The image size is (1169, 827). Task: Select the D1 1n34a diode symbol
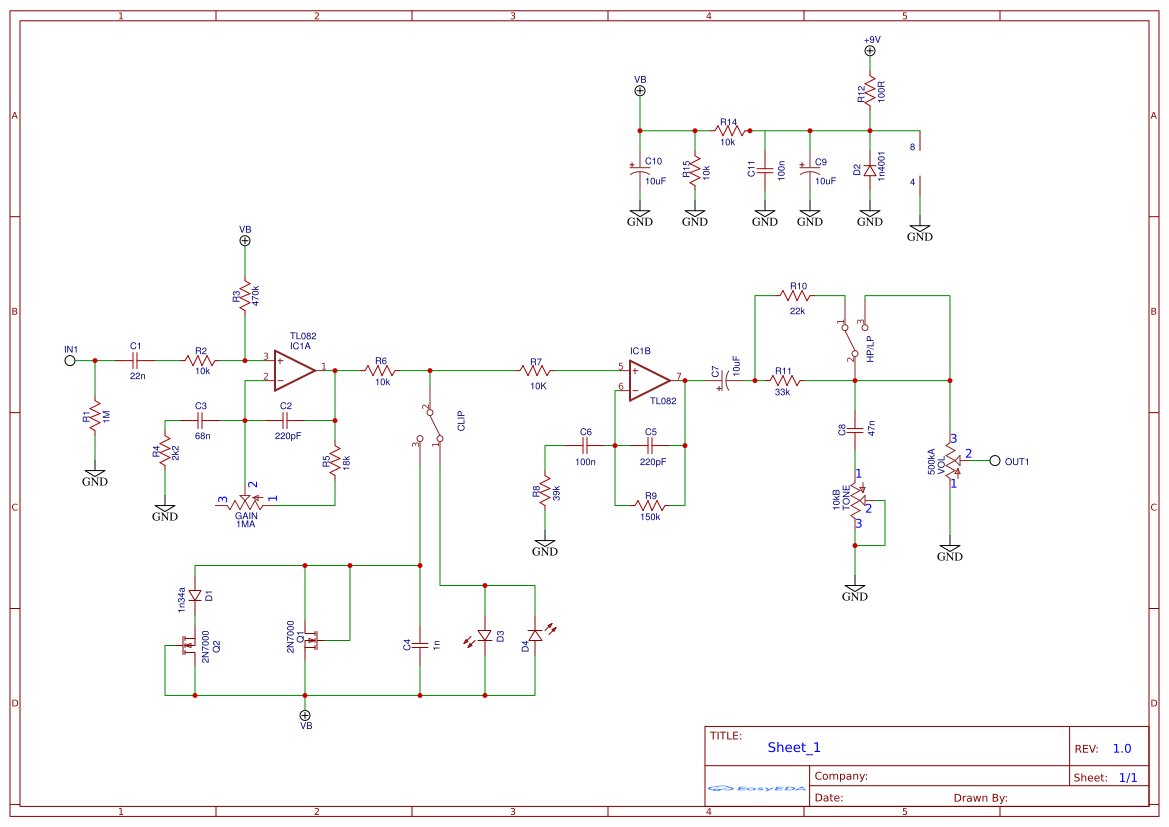193,597
